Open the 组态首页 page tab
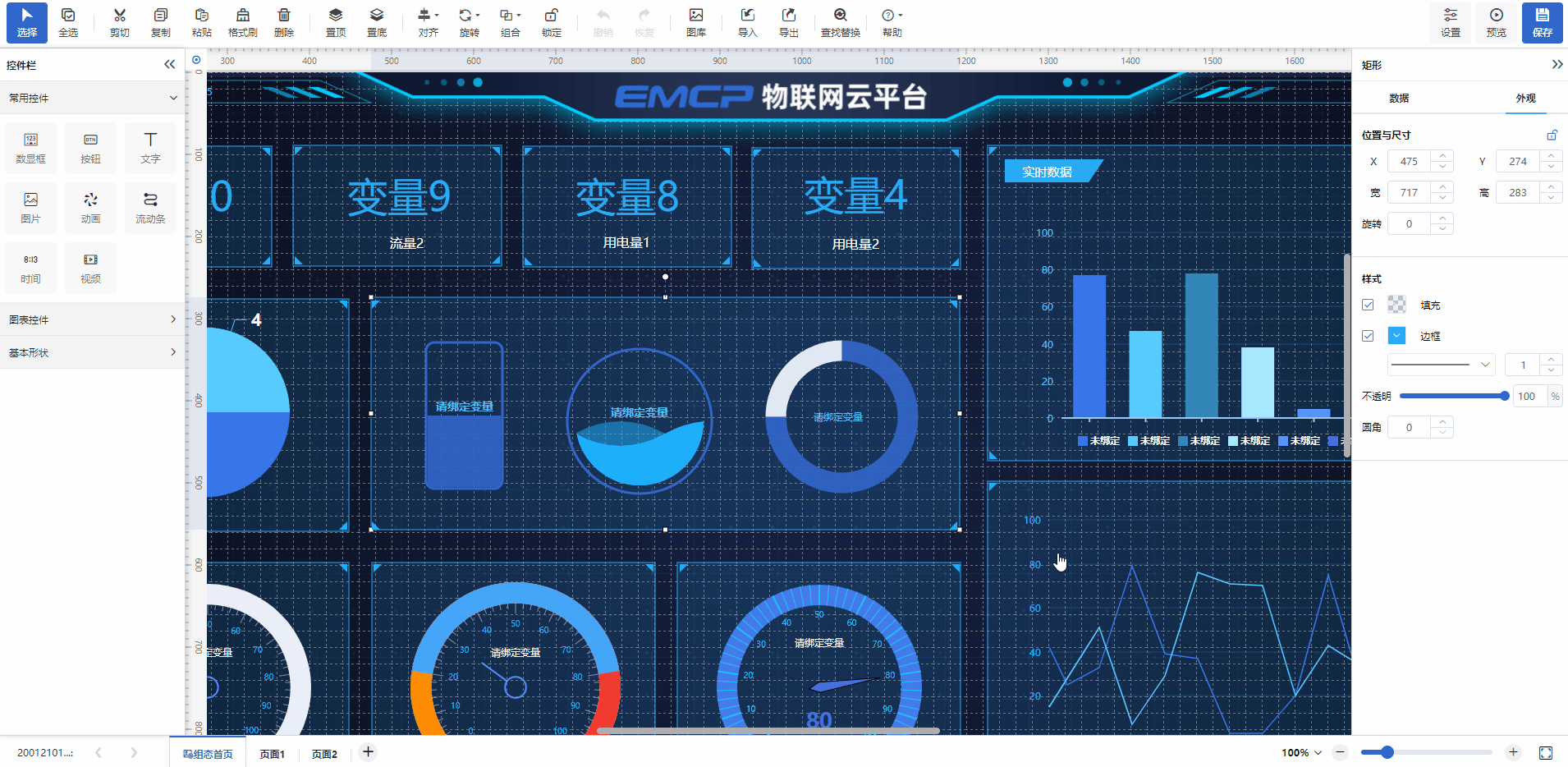The height and width of the screenshot is (767, 1568). click(x=208, y=753)
